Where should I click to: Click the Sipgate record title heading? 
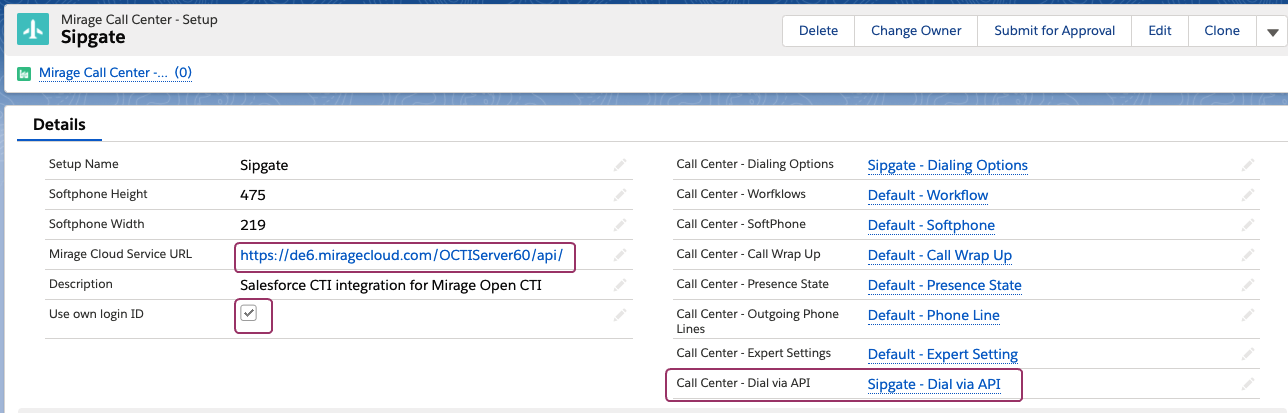pos(93,38)
